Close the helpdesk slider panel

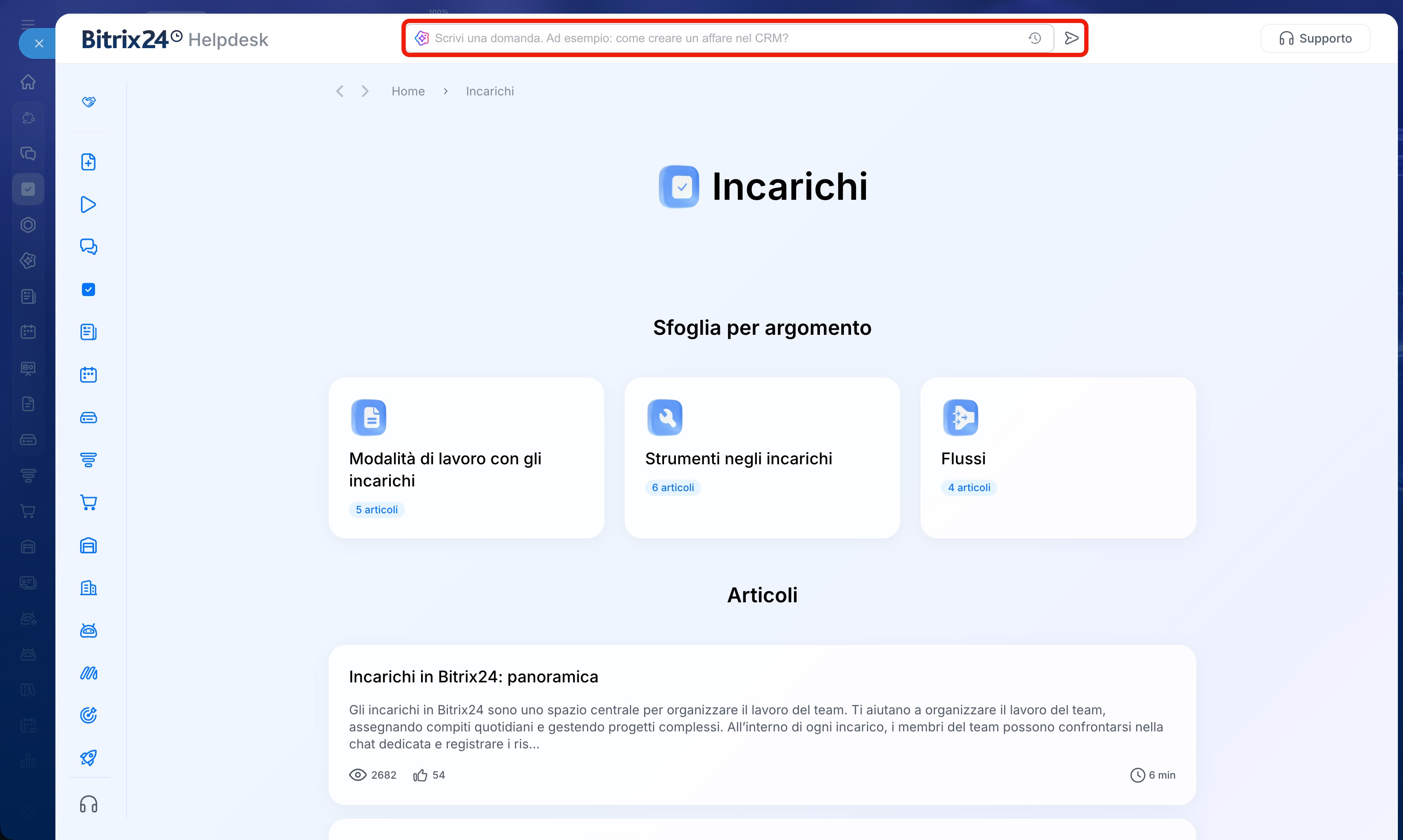coord(38,43)
